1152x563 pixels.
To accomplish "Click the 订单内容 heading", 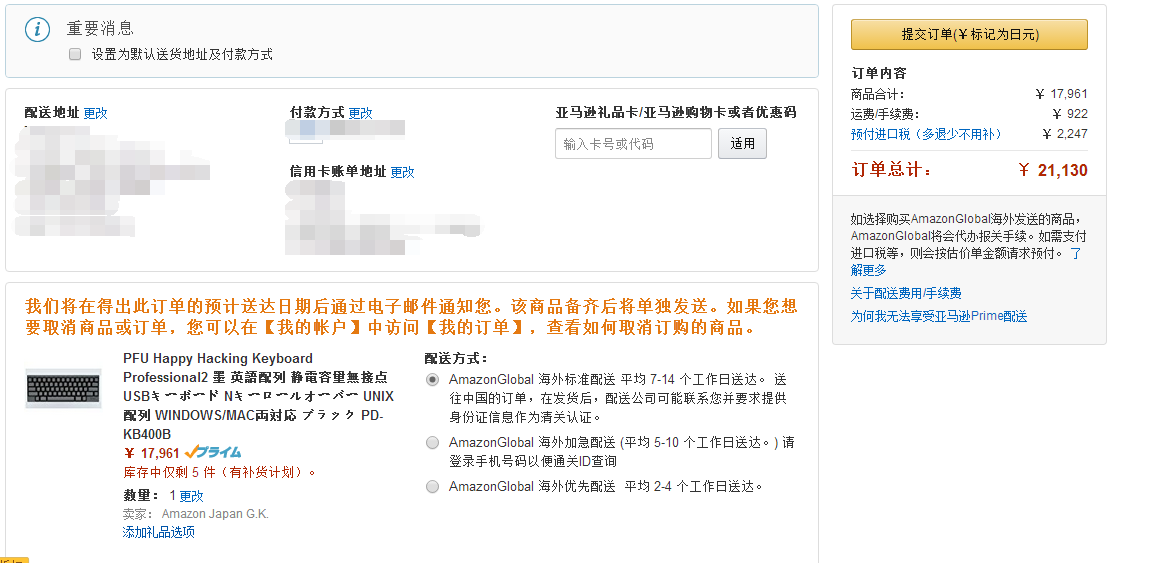I will [879, 73].
